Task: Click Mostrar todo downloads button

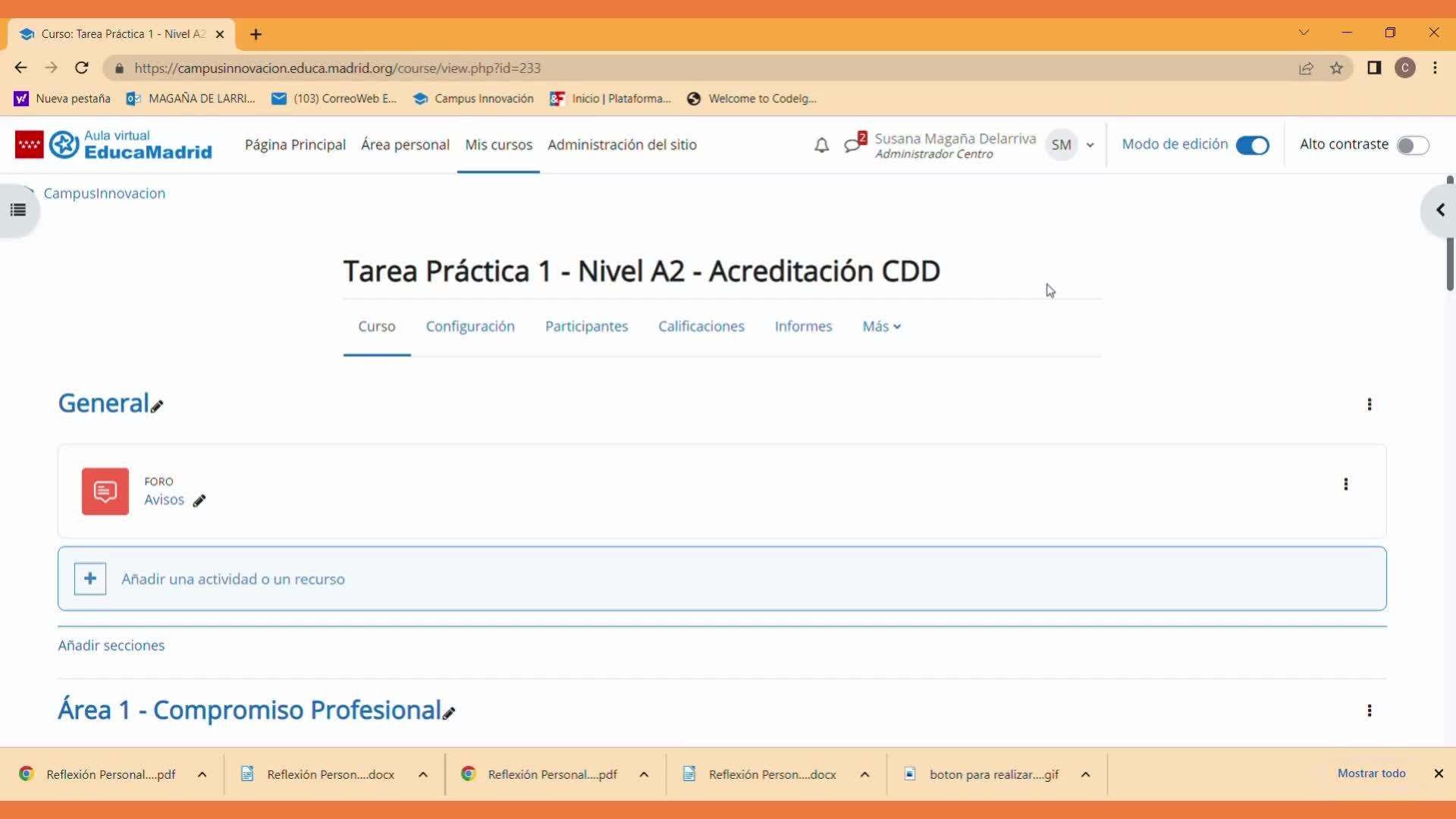Action: pyautogui.click(x=1371, y=773)
